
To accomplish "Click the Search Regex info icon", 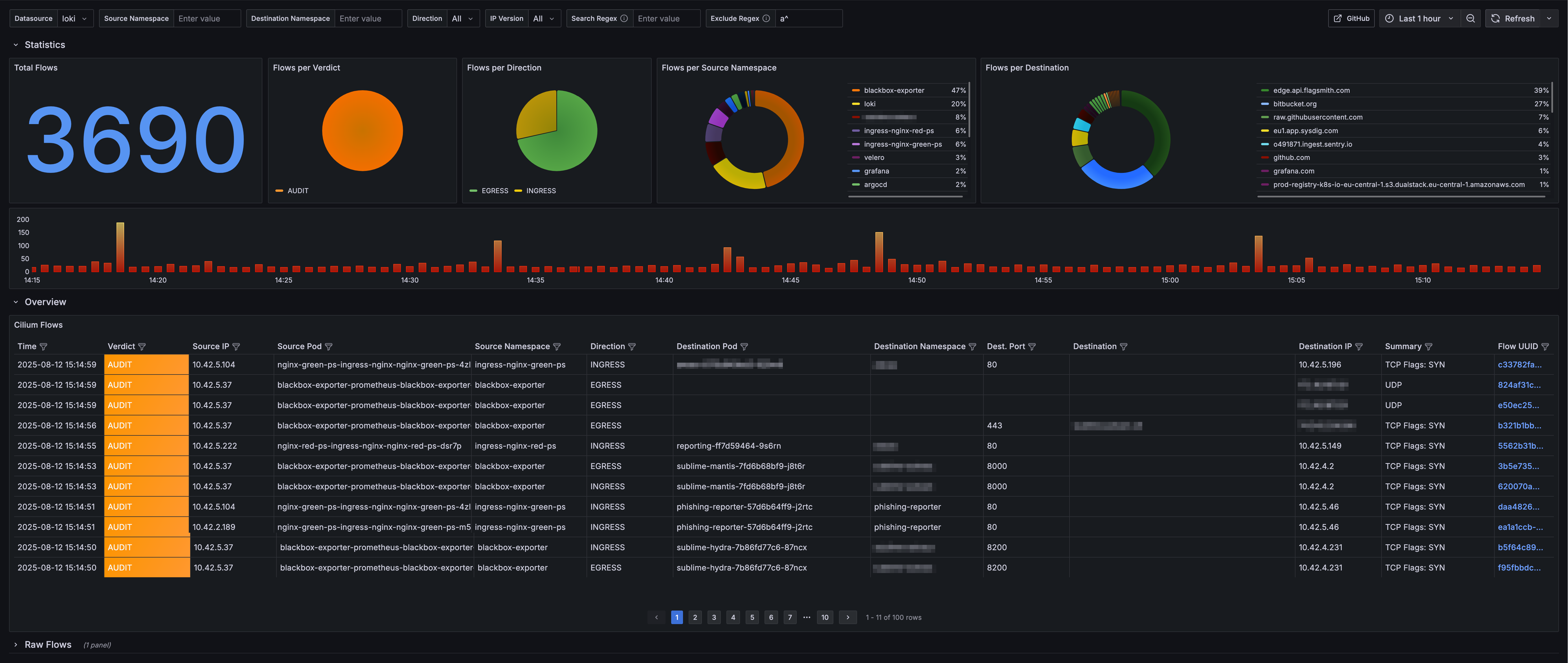I will [x=624, y=18].
